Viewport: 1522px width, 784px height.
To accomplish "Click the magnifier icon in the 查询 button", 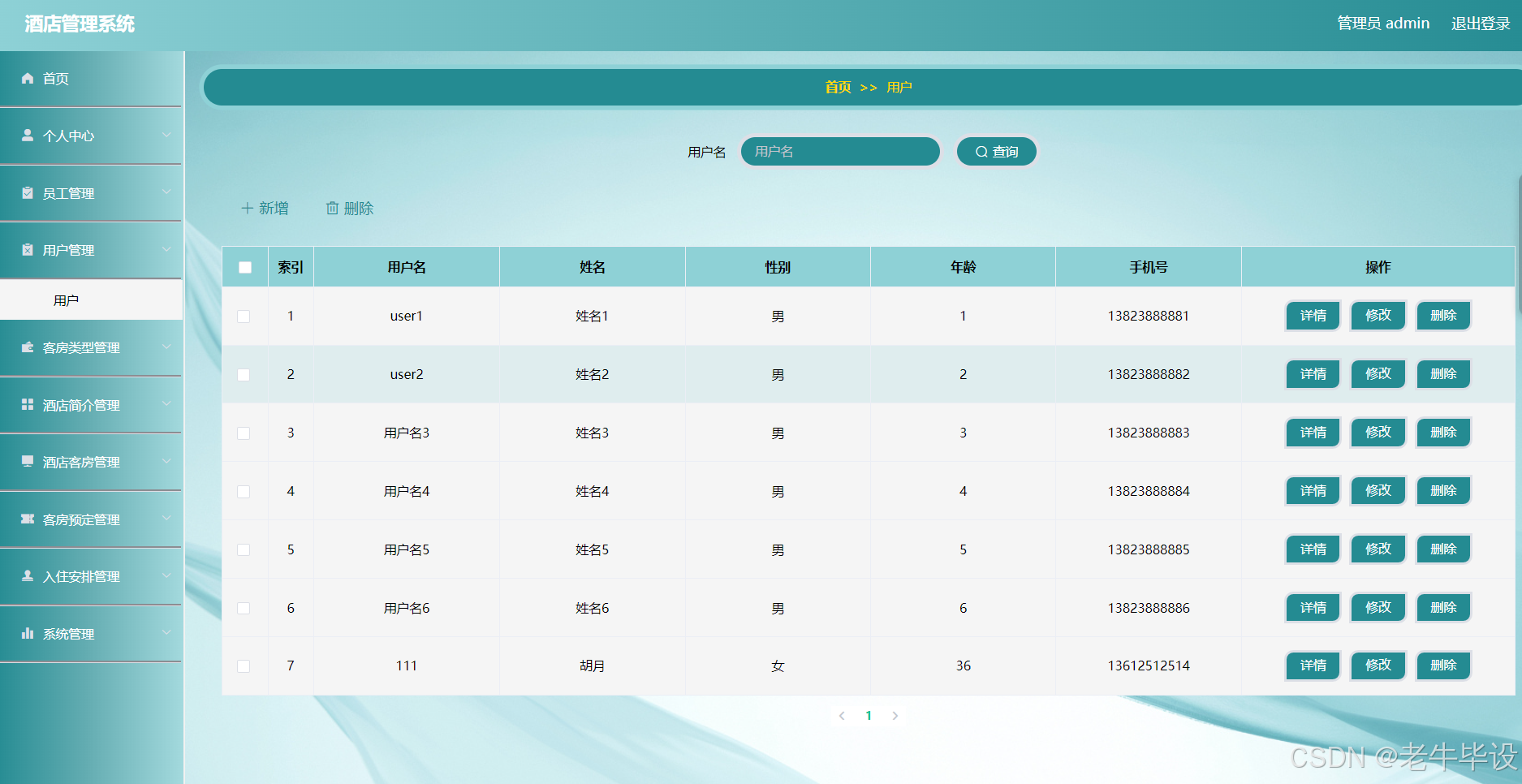I will 981,152.
